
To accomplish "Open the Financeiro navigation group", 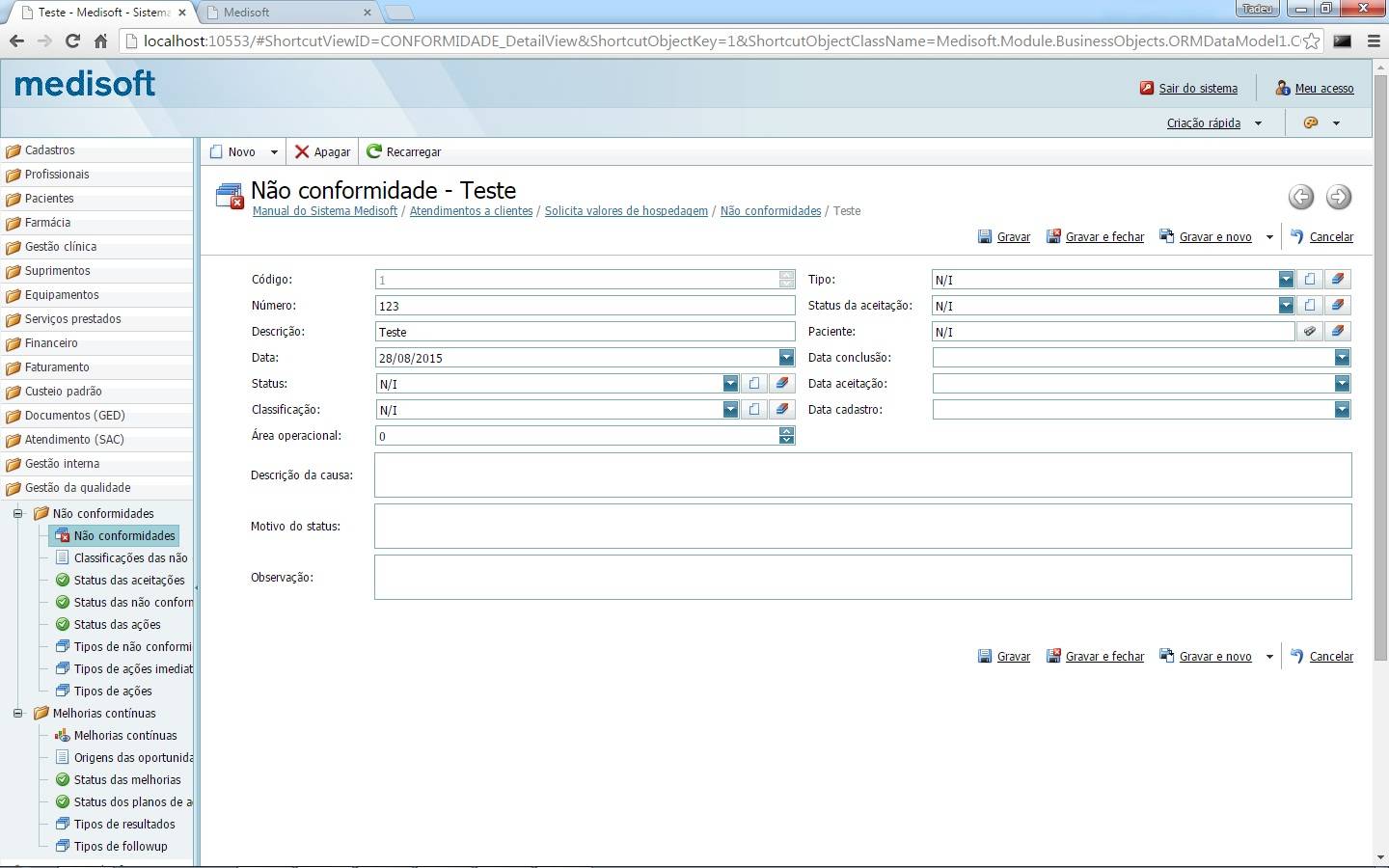I will [96, 343].
